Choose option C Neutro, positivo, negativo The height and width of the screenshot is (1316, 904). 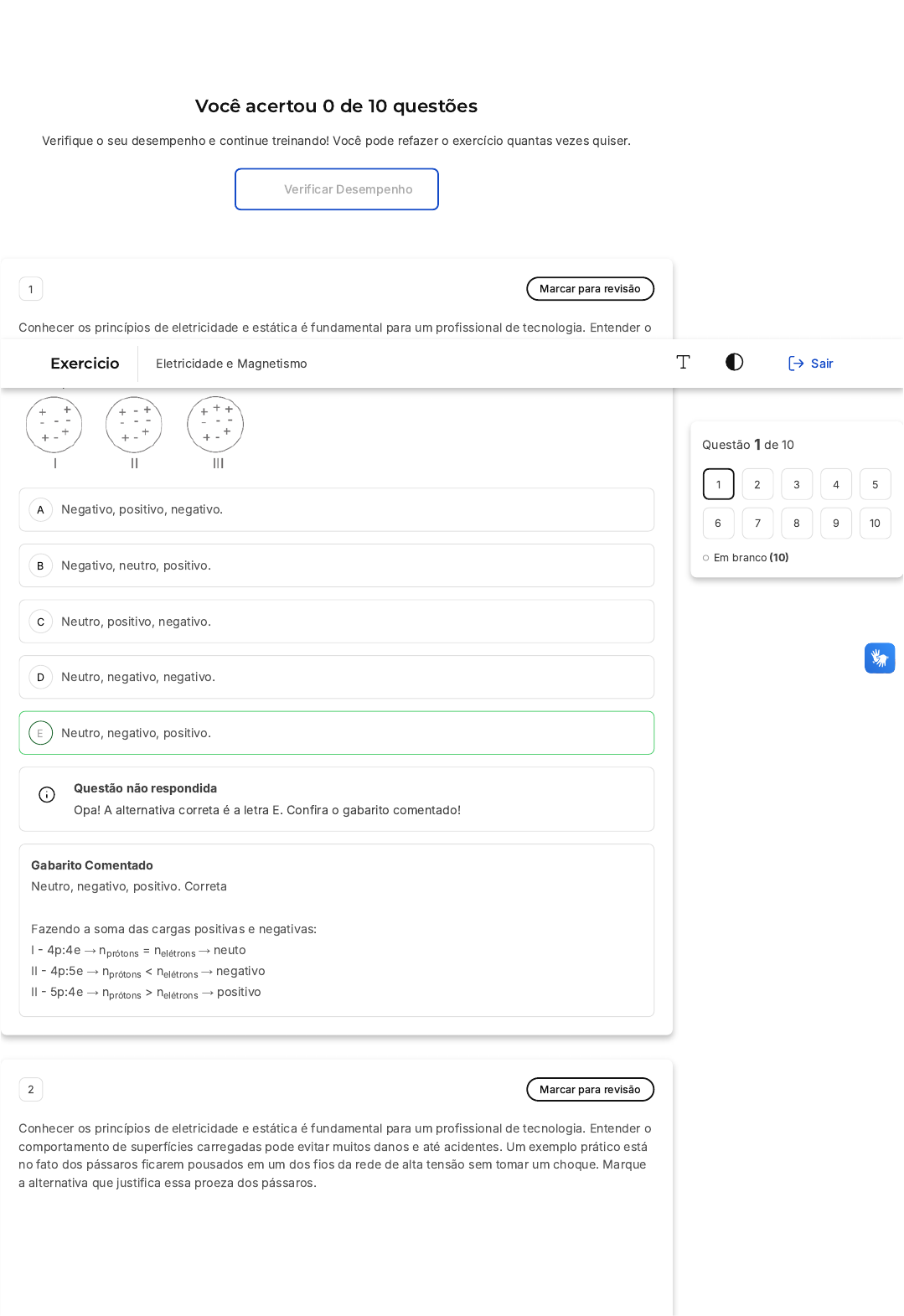pyautogui.click(x=336, y=622)
